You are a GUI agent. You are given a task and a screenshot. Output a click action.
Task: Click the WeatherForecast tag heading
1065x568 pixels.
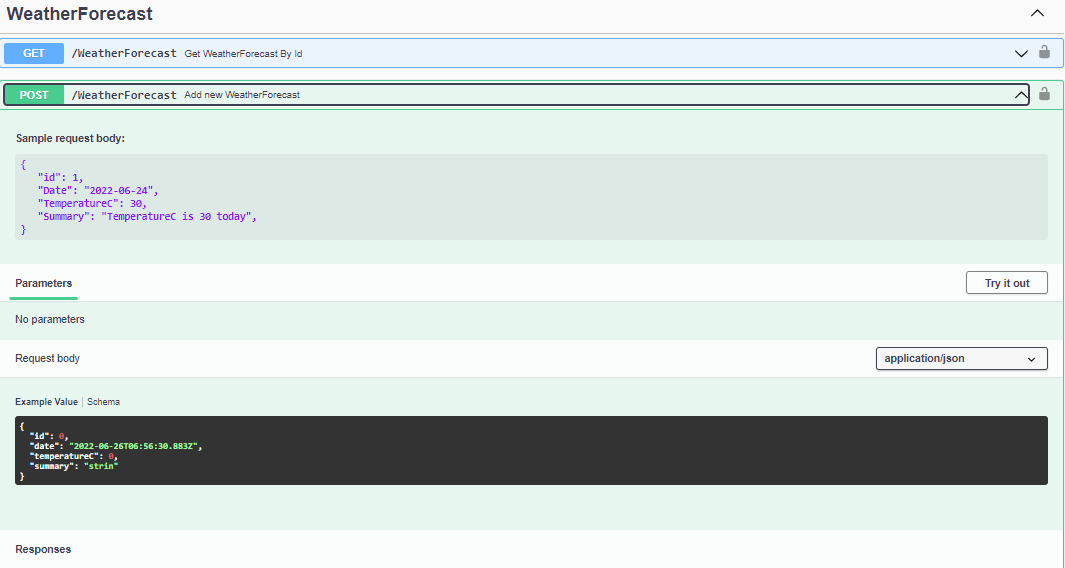click(x=80, y=14)
